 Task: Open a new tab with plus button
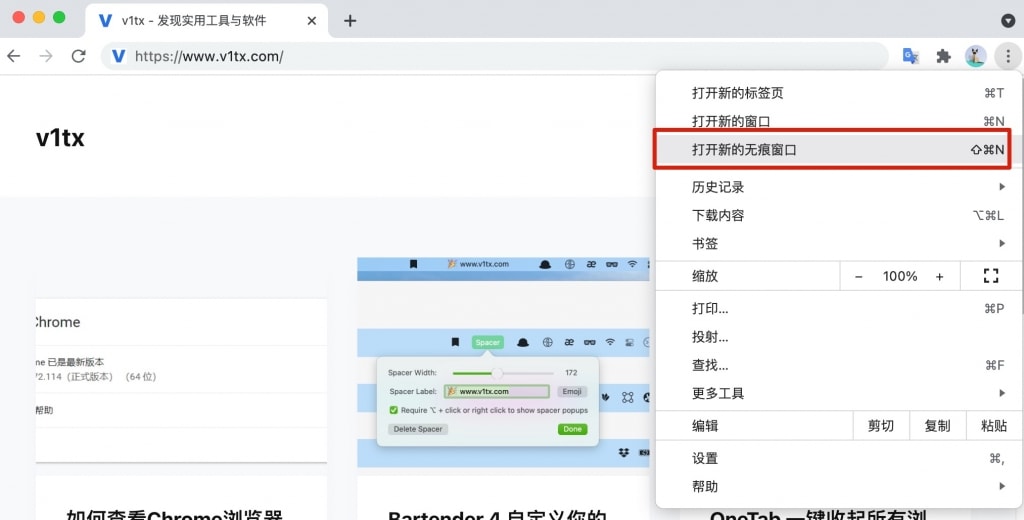[x=350, y=21]
